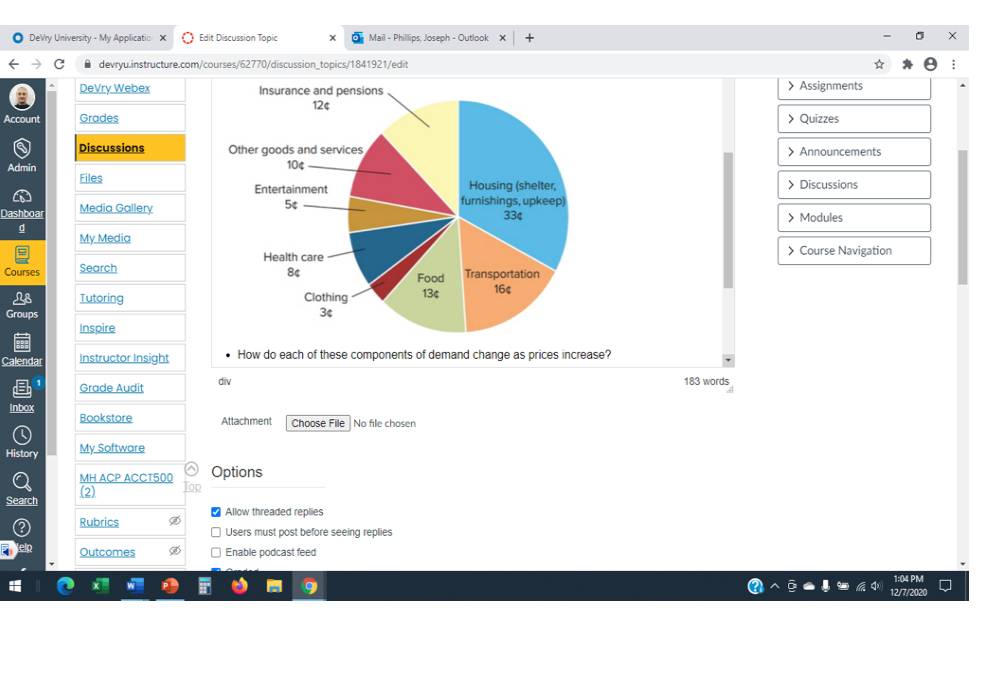The image size is (1002, 682).
Task: Uncheck Allow threaded replies checkbox
Action: (216, 512)
